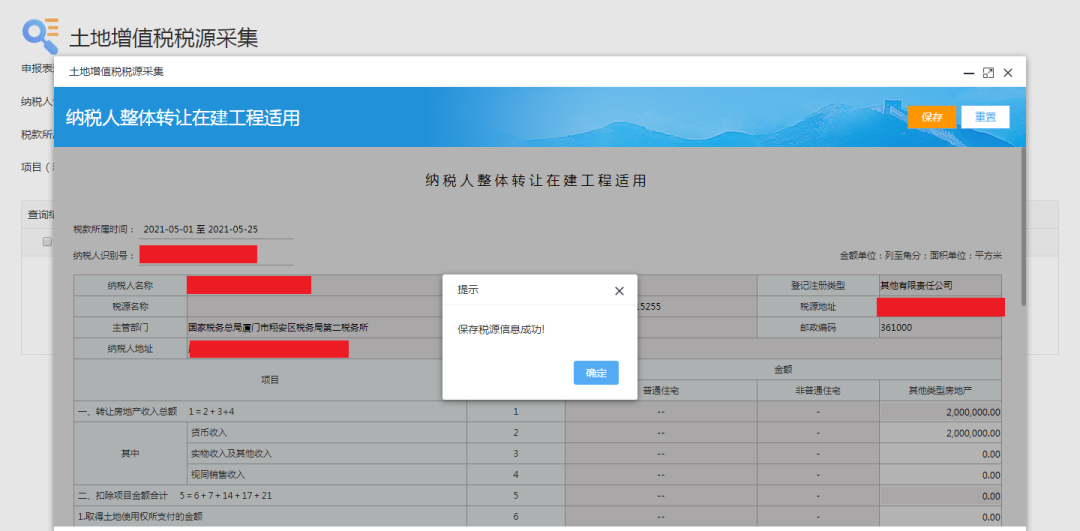The image size is (1080, 531).
Task: Maximize the 土地增值税税源采集 window
Action: click(x=988, y=72)
